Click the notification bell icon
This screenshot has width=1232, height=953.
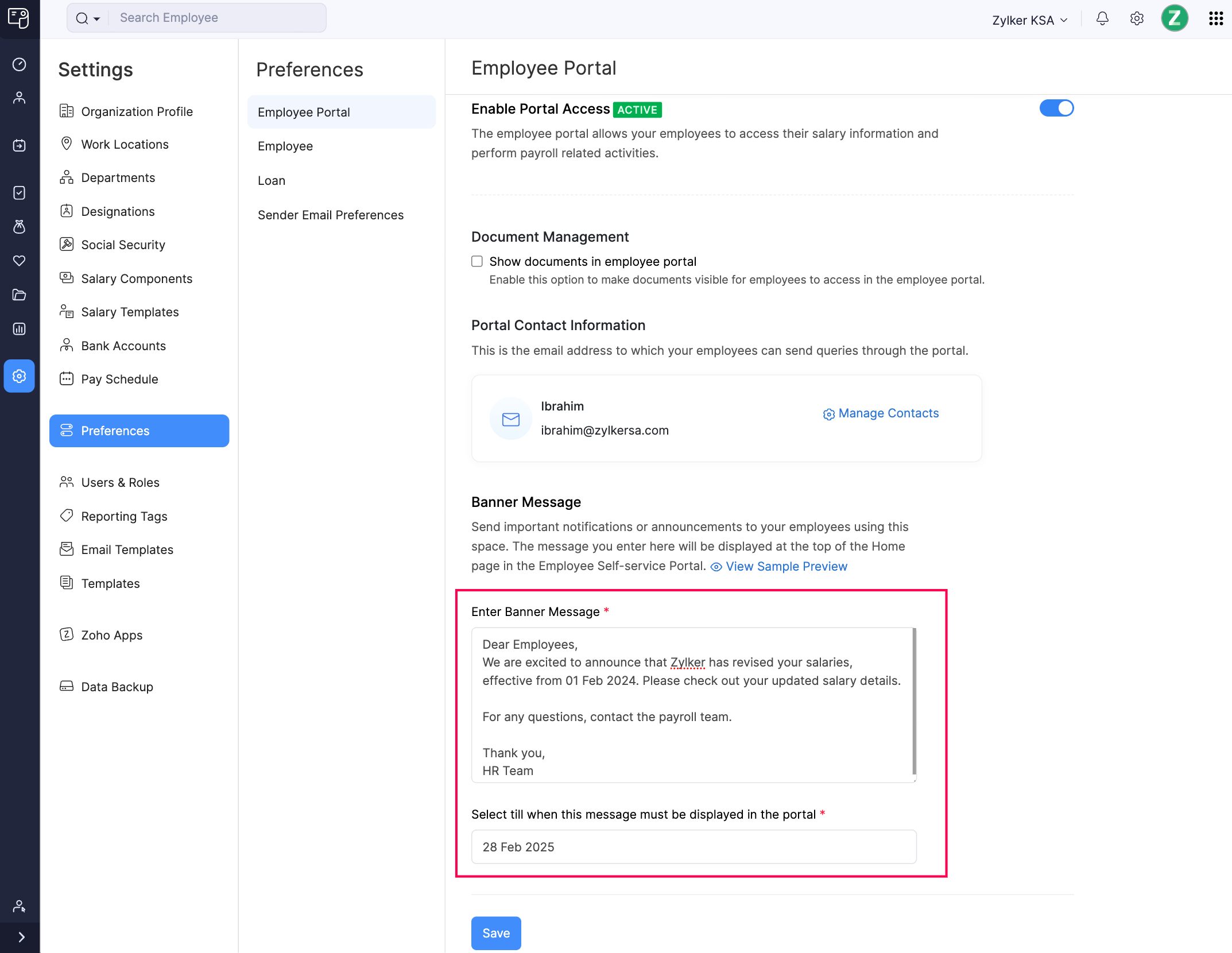coord(1102,18)
